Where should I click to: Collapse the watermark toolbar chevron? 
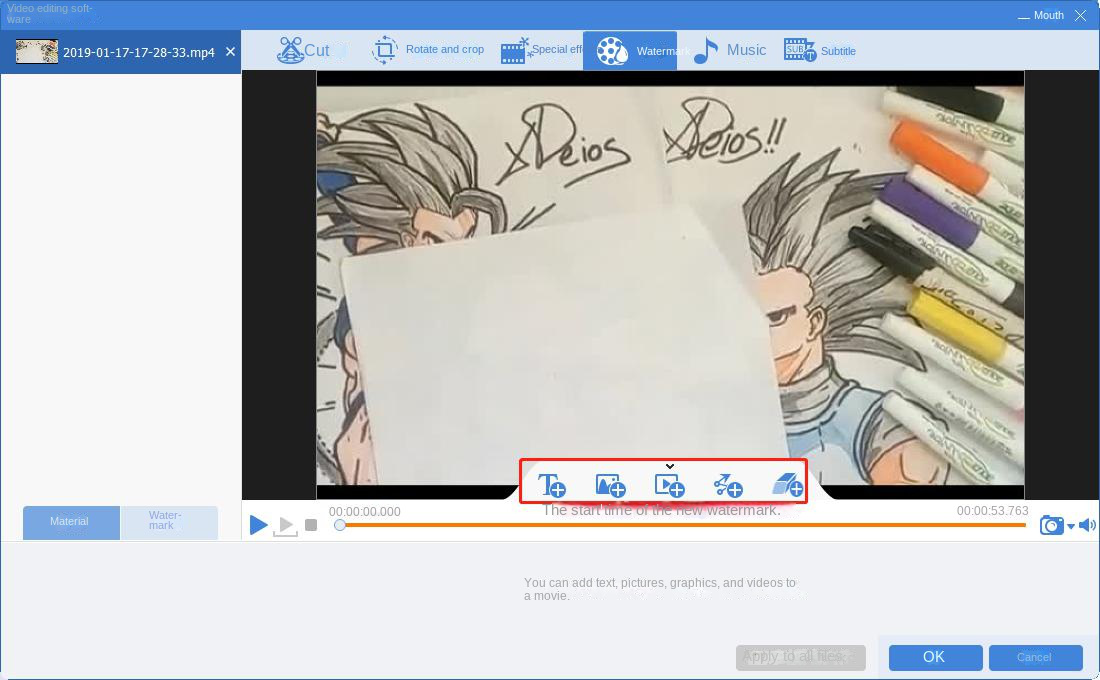point(670,466)
